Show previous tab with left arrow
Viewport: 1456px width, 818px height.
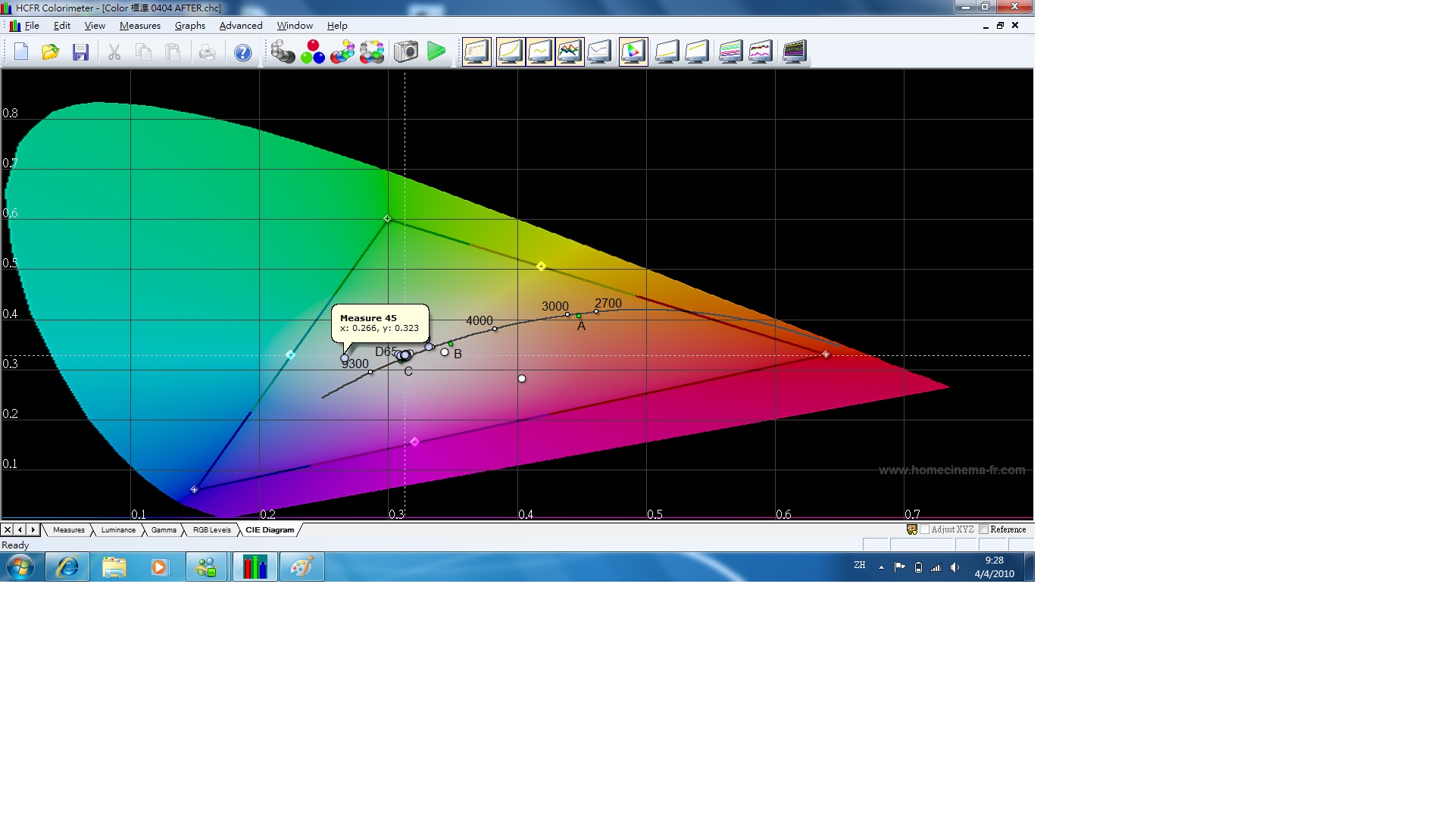[20, 530]
